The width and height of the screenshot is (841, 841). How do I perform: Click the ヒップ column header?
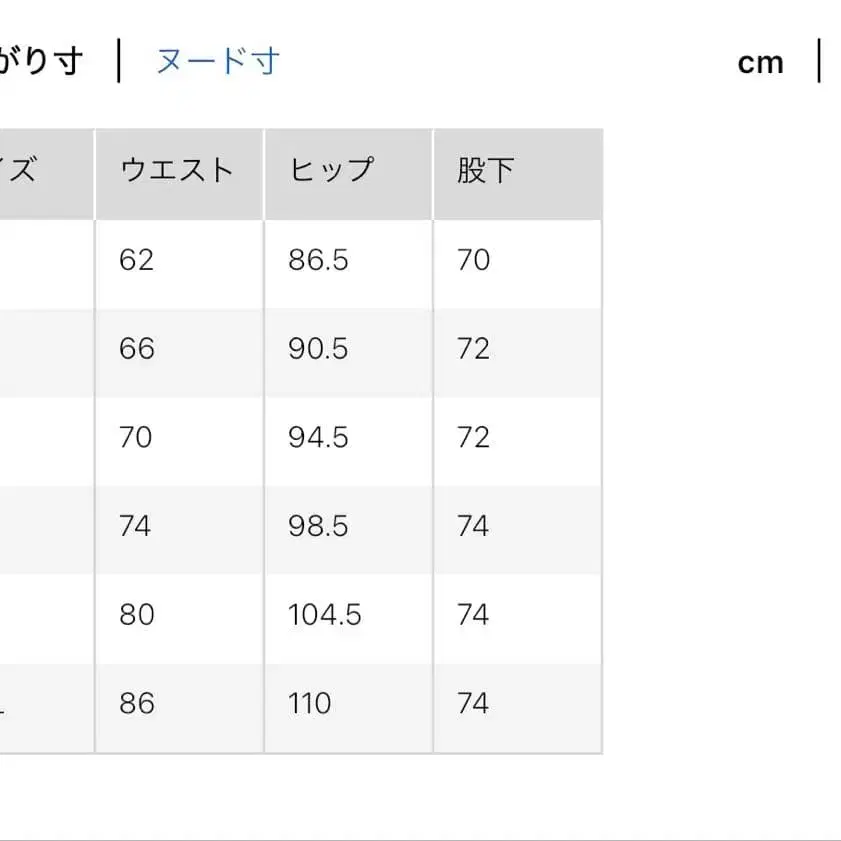(x=331, y=170)
